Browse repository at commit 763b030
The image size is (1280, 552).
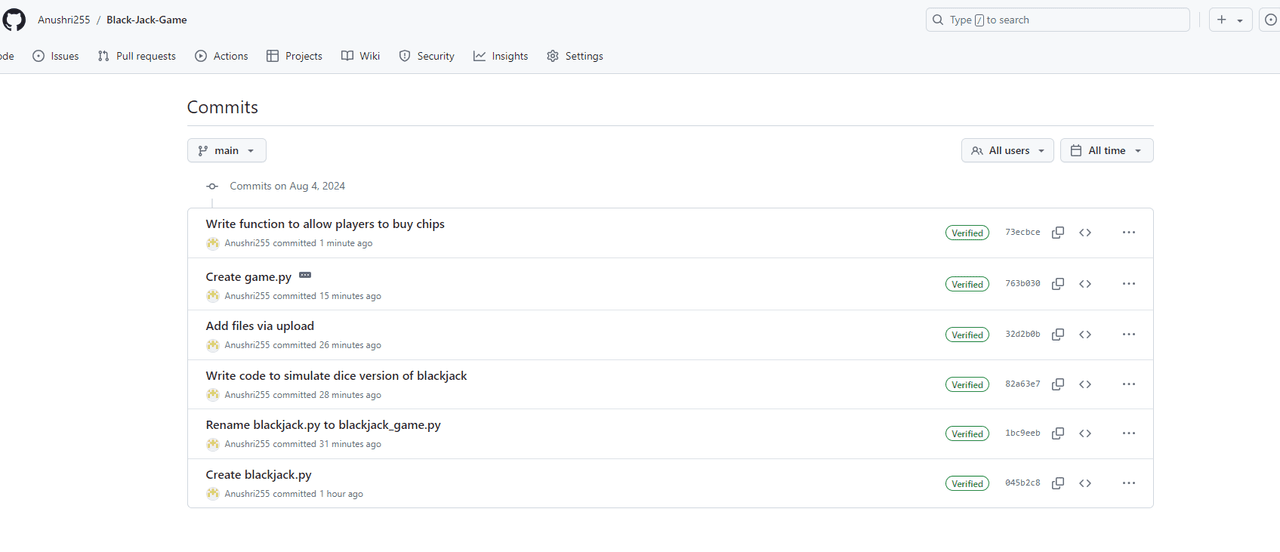(1085, 284)
